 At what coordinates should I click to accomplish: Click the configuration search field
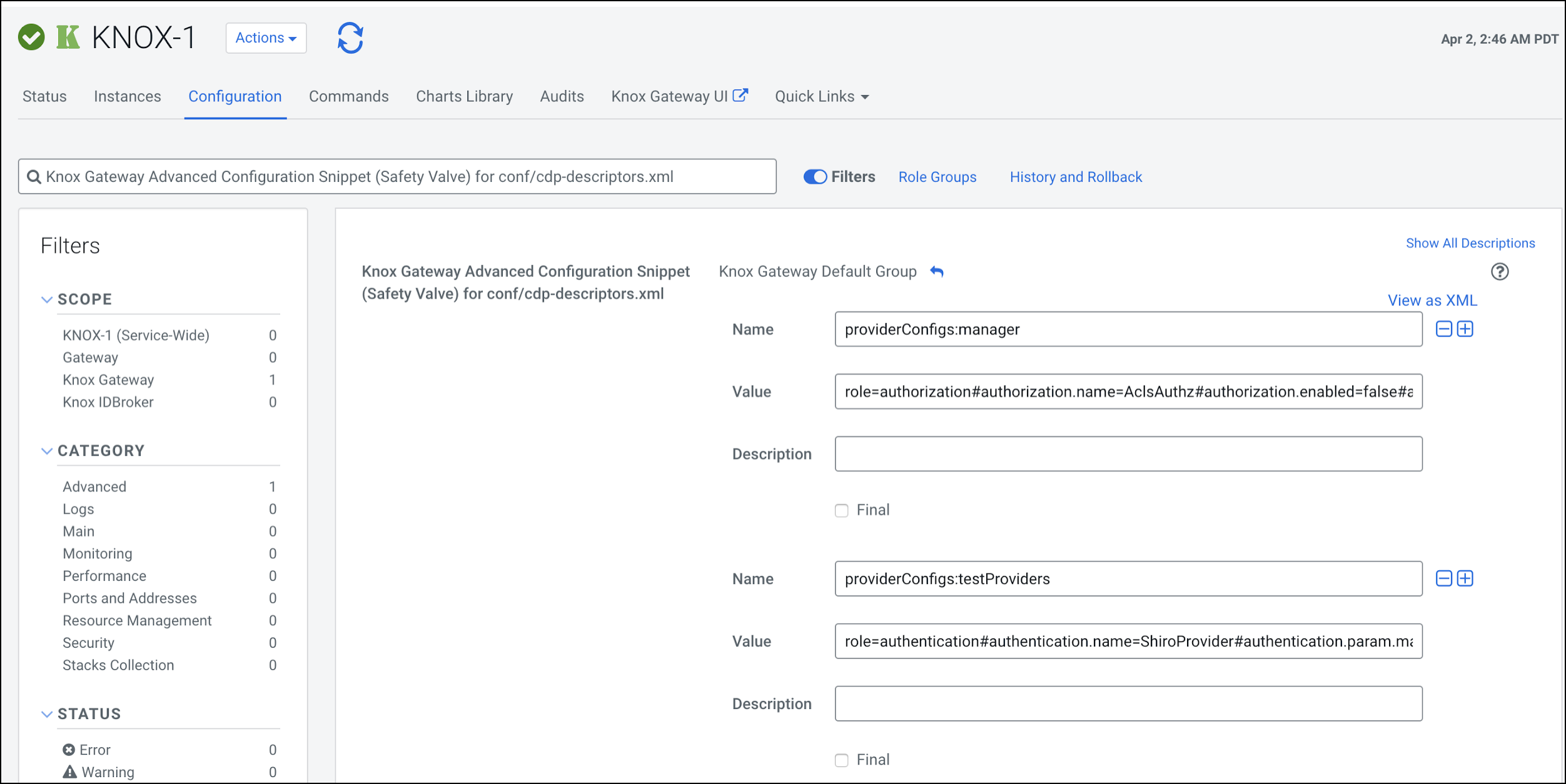coord(397,176)
